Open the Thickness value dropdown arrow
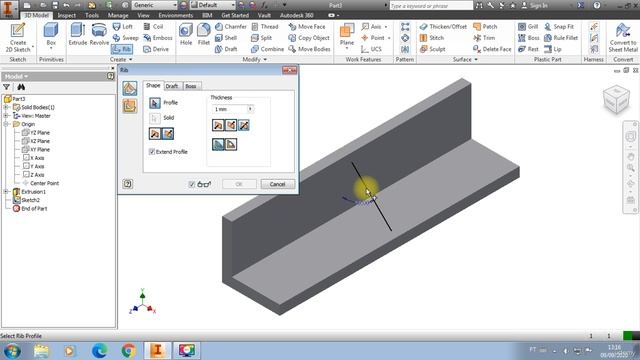640x360 pixels. coord(250,109)
